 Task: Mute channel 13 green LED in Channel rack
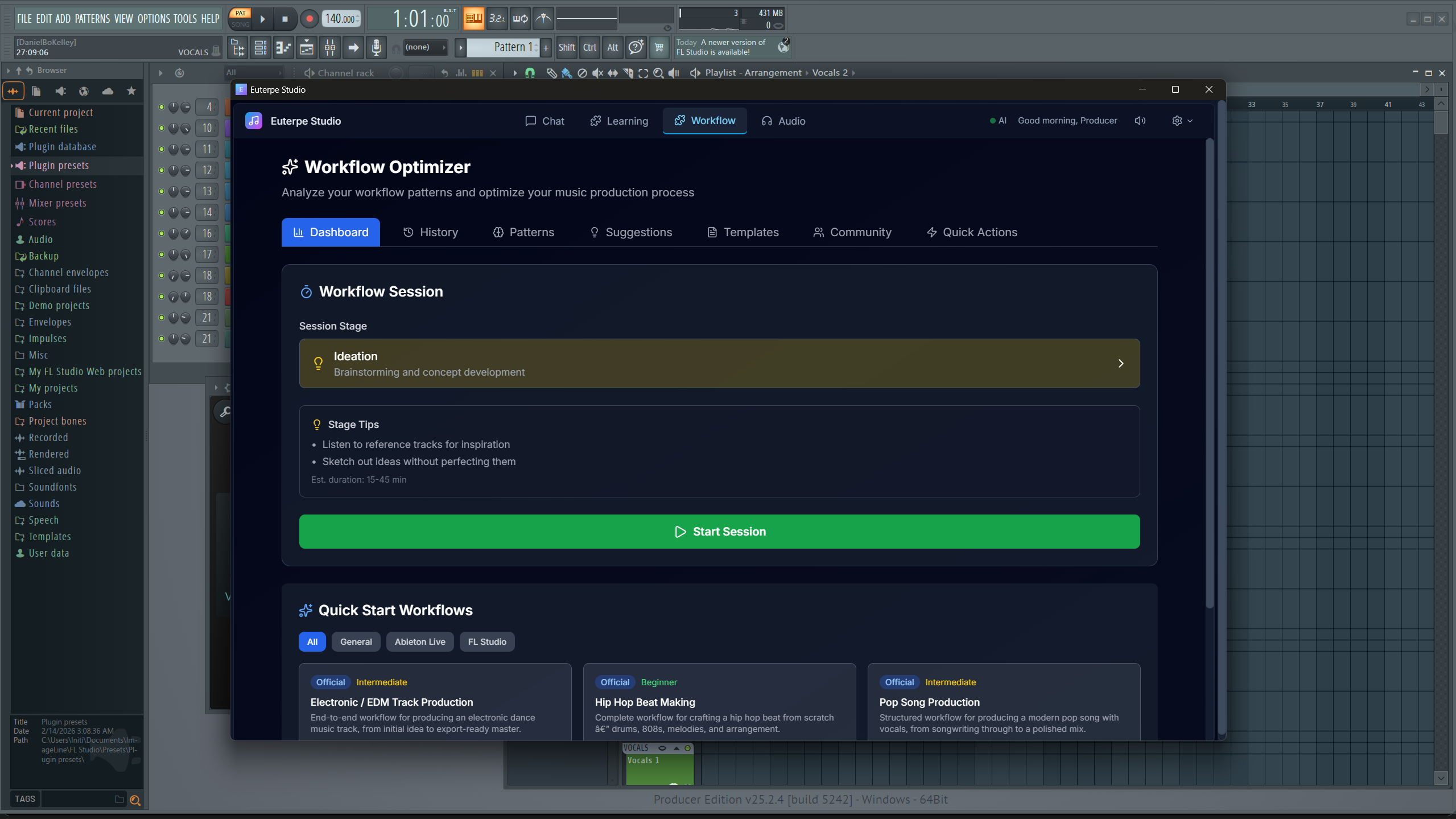pyautogui.click(x=162, y=191)
